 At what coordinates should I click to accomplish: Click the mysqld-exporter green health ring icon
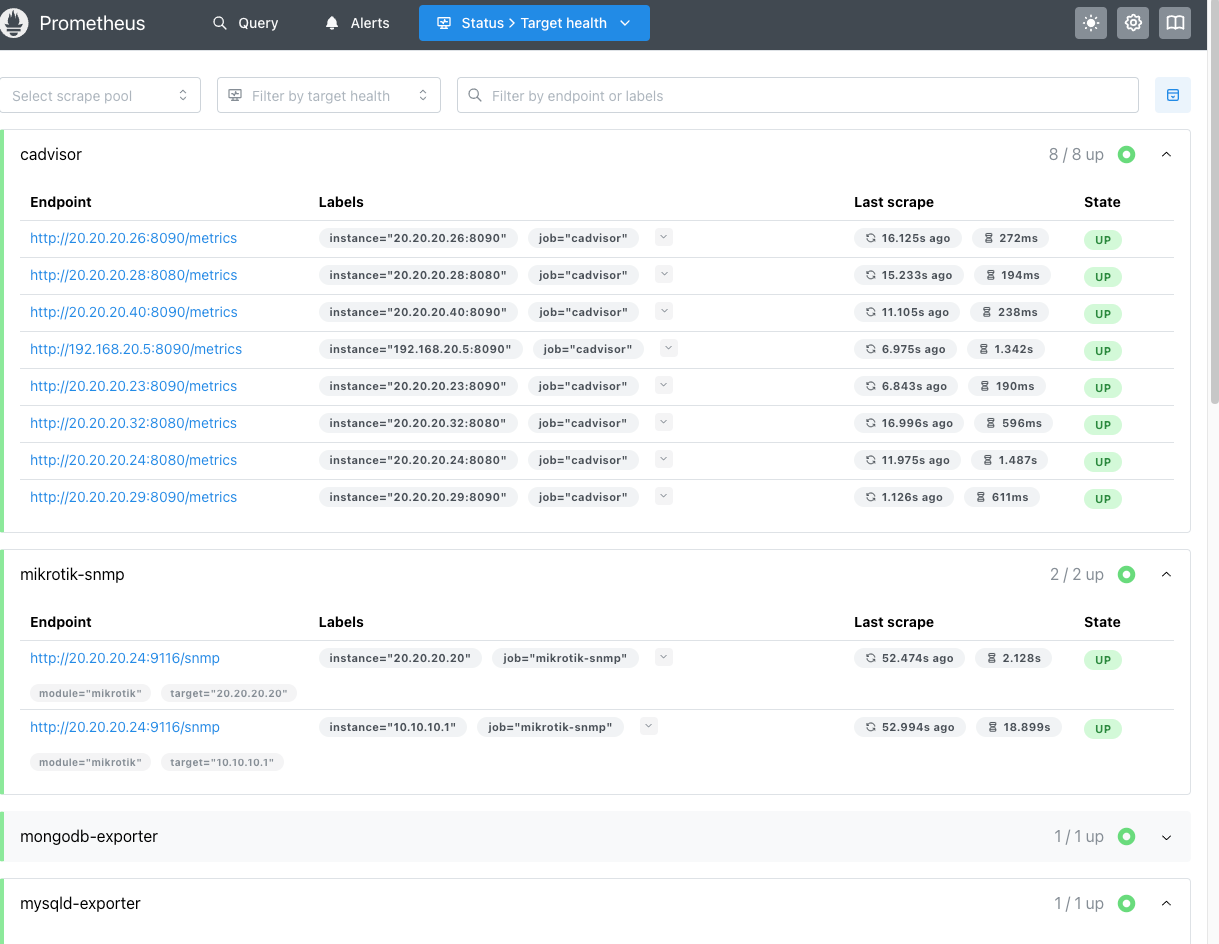(1126, 903)
